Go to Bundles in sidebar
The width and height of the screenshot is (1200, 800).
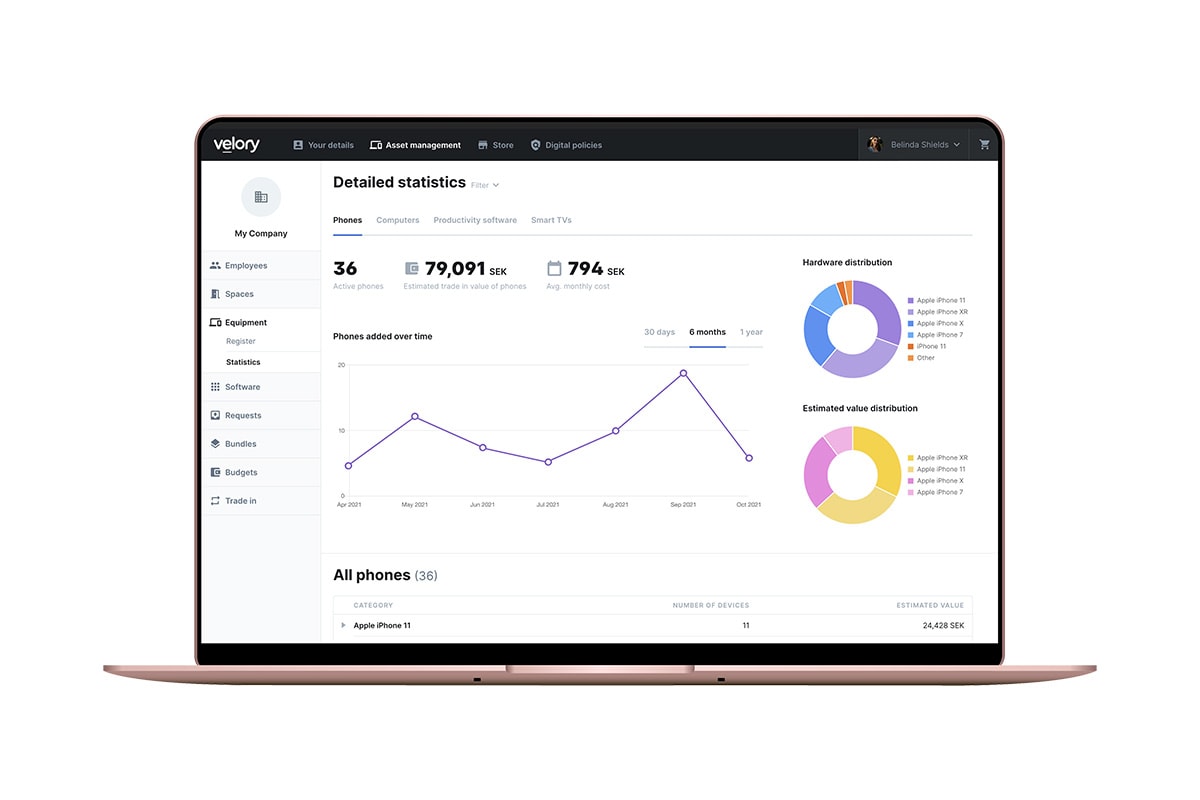coord(261,443)
